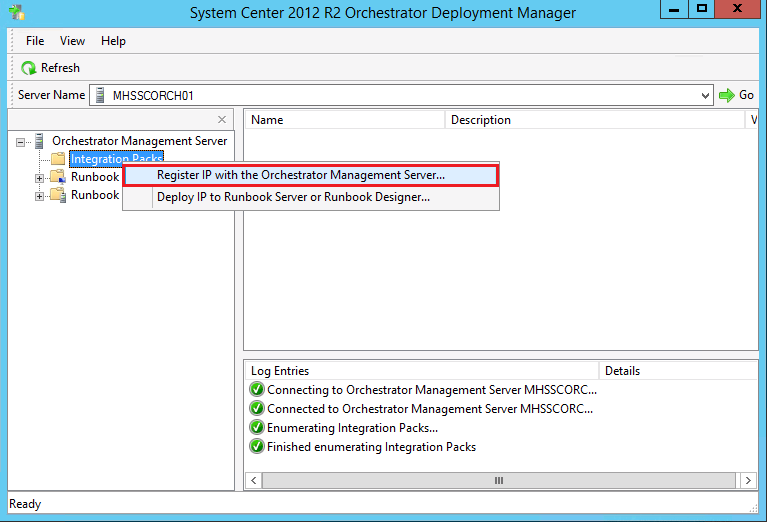The image size is (767, 522).
Task: Click the Details column header
Action: (x=678, y=371)
